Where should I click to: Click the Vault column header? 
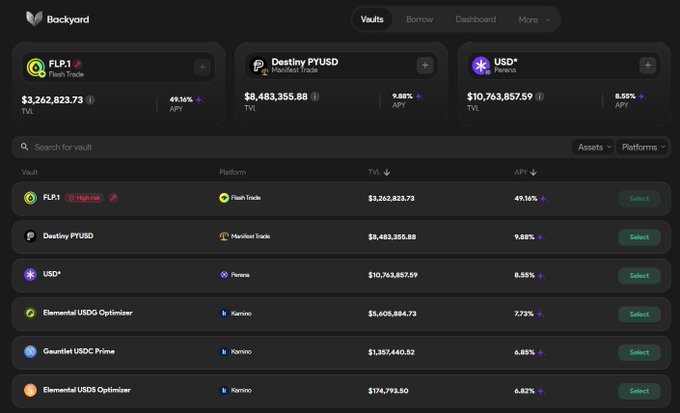pos(29,172)
